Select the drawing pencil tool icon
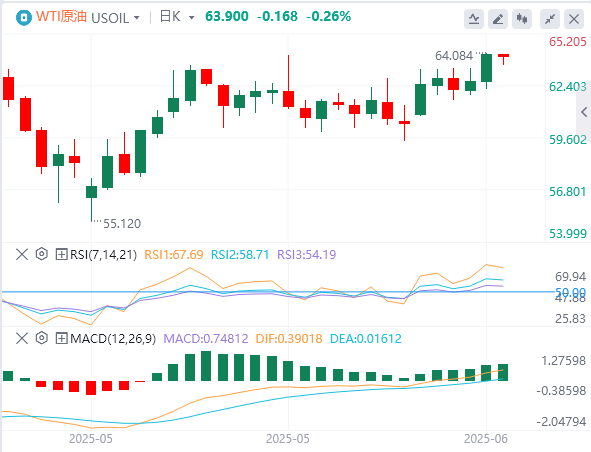 [498, 18]
